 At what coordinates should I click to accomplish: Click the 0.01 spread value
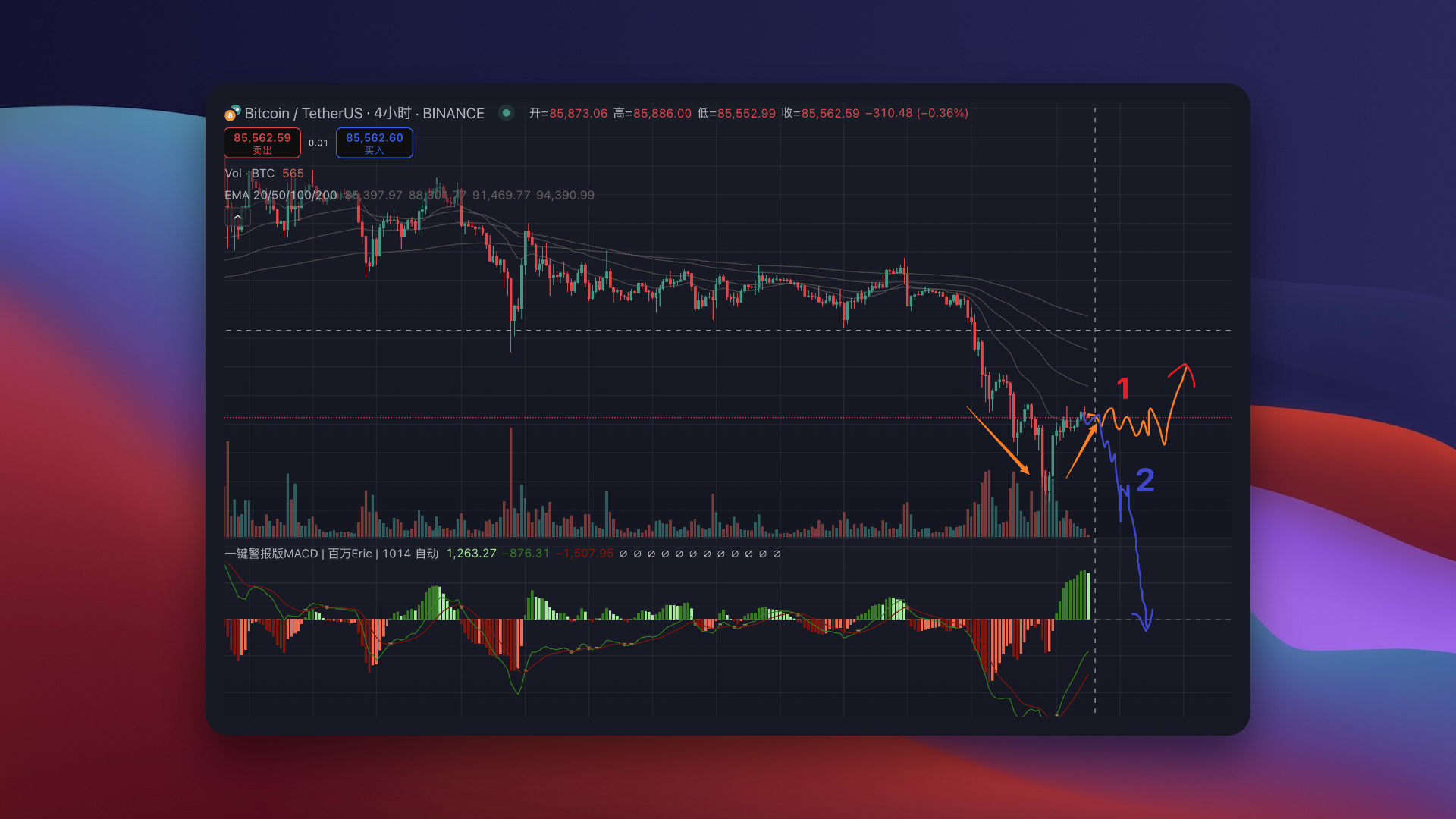(318, 143)
